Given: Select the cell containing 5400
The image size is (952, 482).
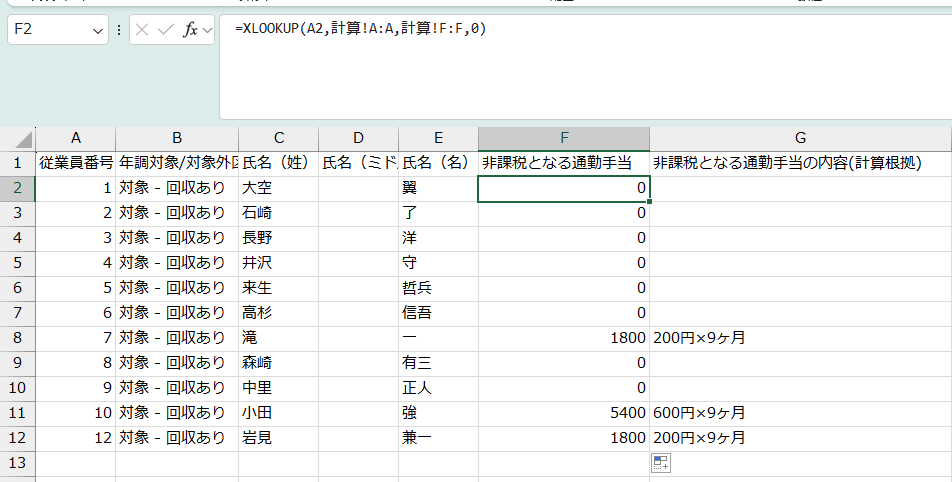Looking at the screenshot, I should (x=564, y=412).
